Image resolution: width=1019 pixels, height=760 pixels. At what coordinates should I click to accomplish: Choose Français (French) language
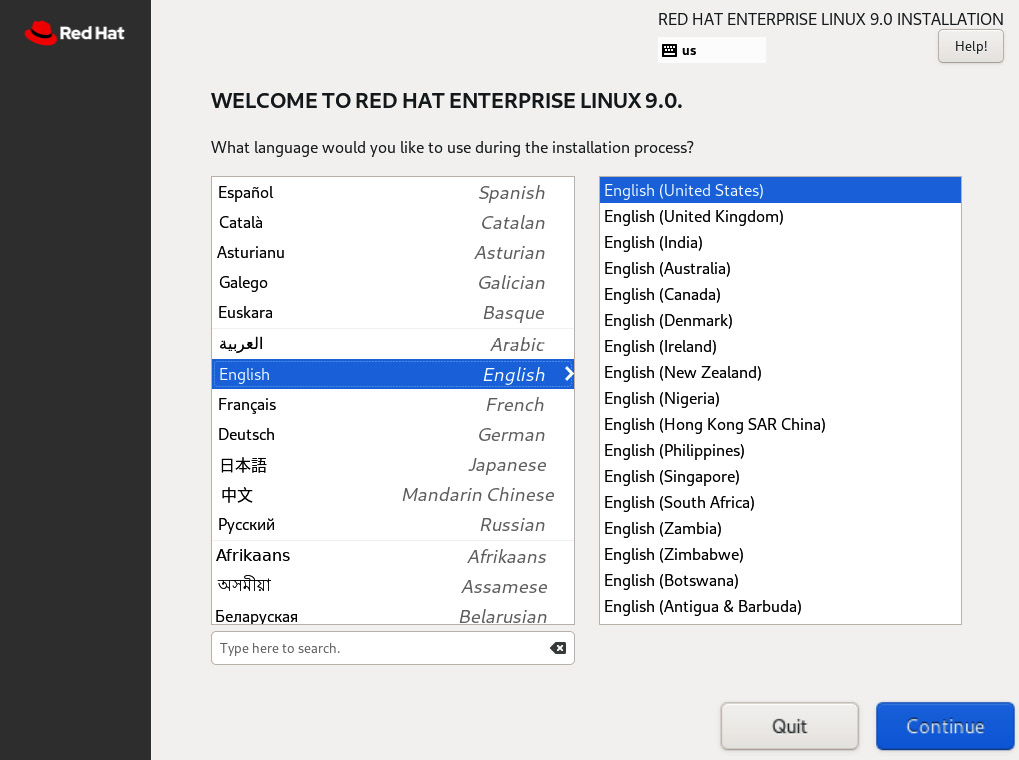tap(393, 404)
